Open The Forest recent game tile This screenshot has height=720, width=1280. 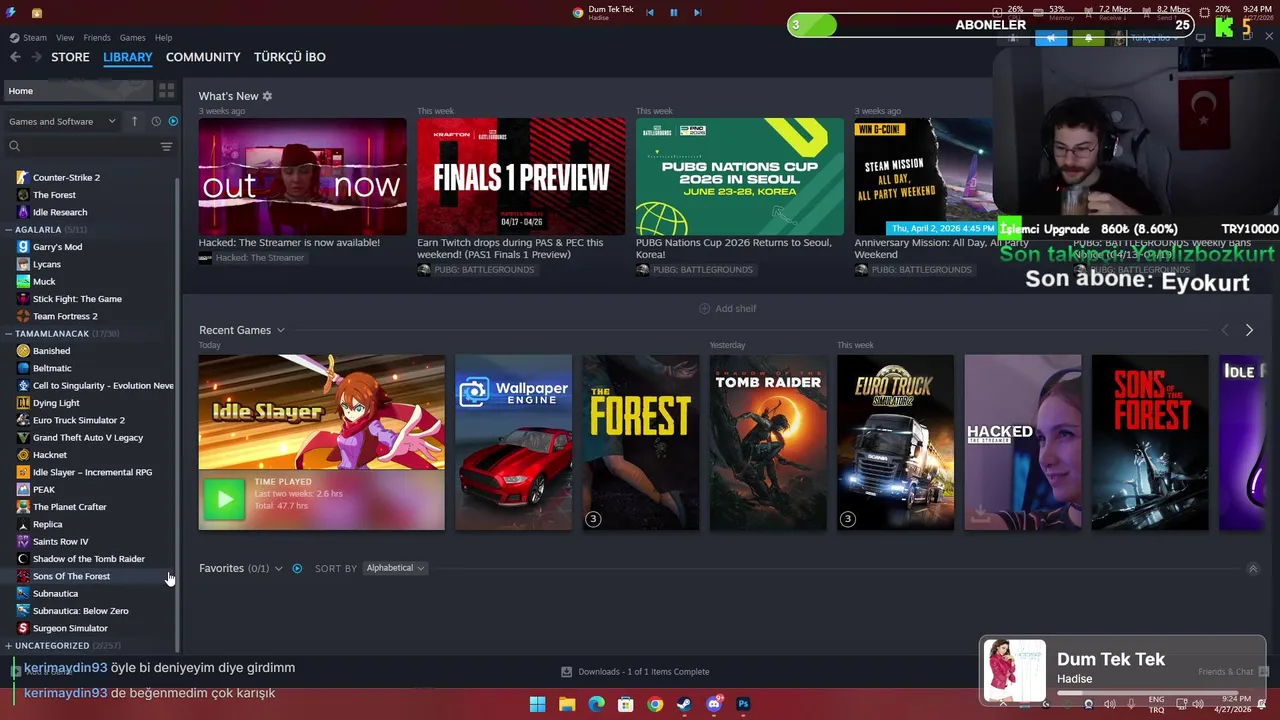[641, 442]
